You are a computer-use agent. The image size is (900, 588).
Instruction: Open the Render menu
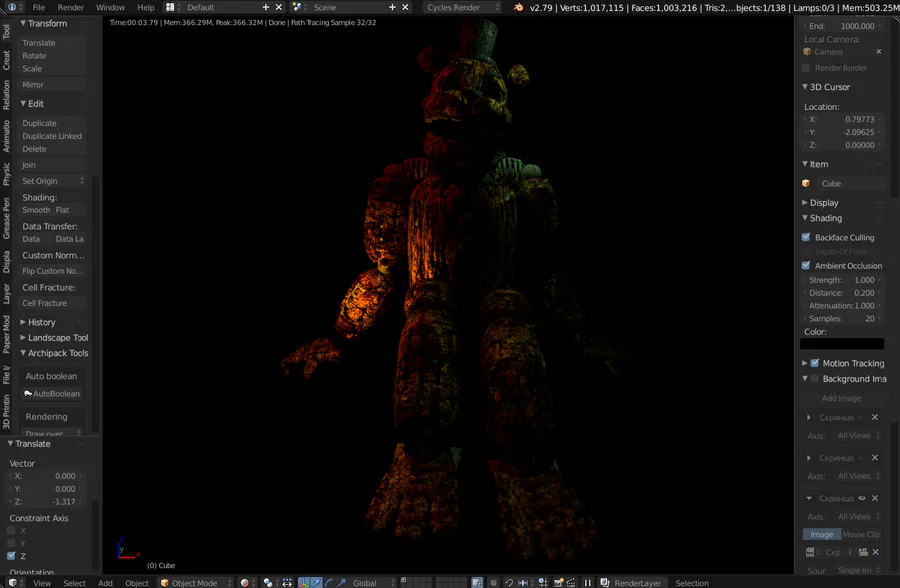(71, 7)
